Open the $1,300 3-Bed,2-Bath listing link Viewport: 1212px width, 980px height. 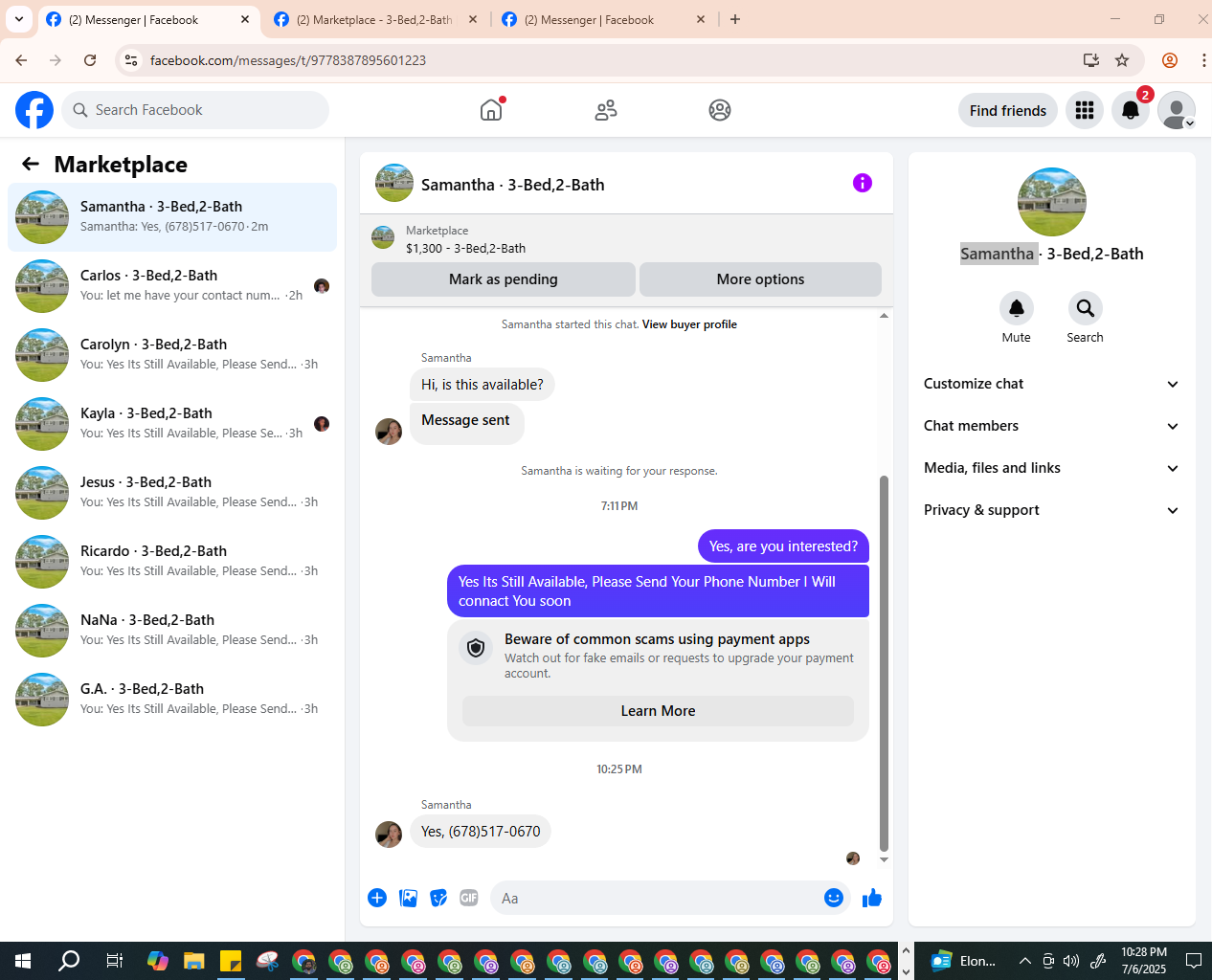(x=465, y=248)
